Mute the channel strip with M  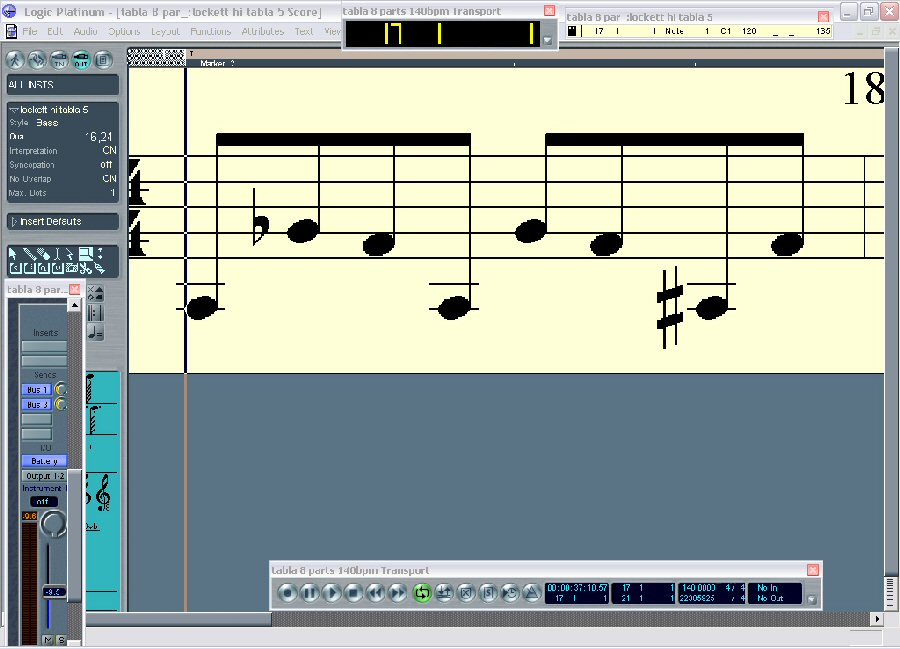47,639
